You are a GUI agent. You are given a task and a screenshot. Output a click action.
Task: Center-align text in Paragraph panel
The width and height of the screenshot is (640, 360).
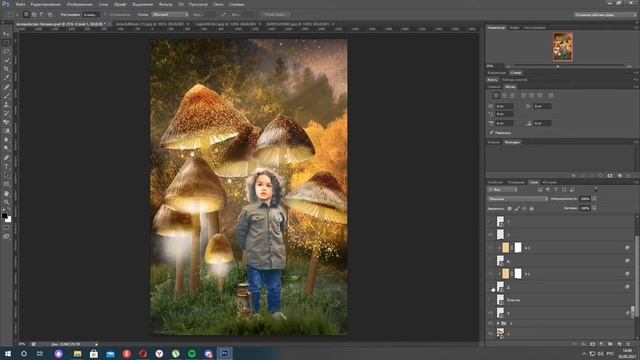coord(504,95)
